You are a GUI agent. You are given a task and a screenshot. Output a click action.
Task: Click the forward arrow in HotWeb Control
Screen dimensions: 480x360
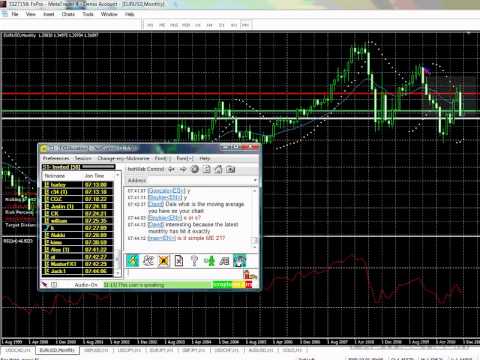(183, 169)
